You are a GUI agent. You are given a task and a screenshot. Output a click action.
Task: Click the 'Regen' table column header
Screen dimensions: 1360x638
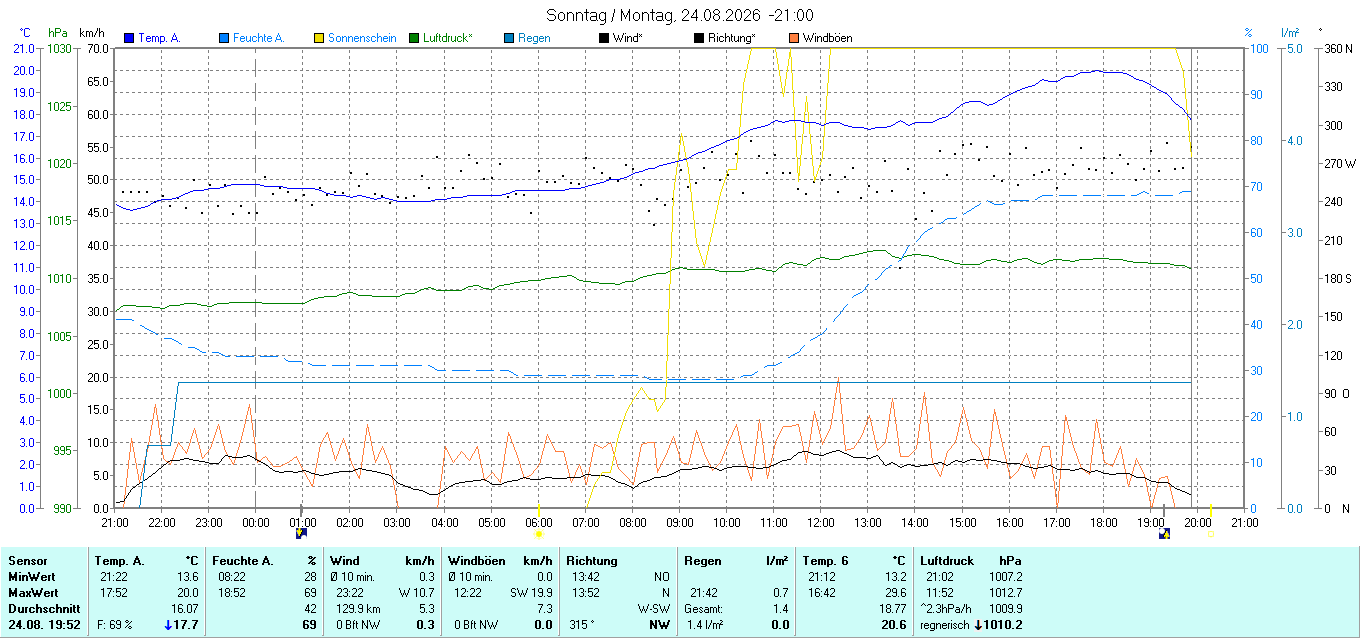pyautogui.click(x=702, y=561)
